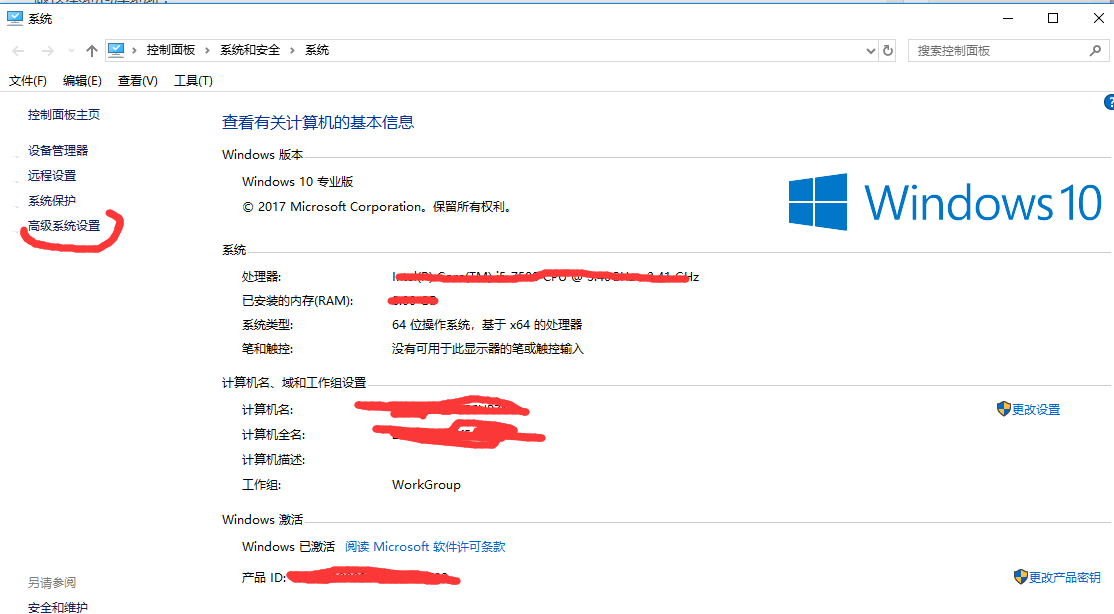The image size is (1114, 614).
Task: Refresh the address bar view
Action: click(x=887, y=50)
